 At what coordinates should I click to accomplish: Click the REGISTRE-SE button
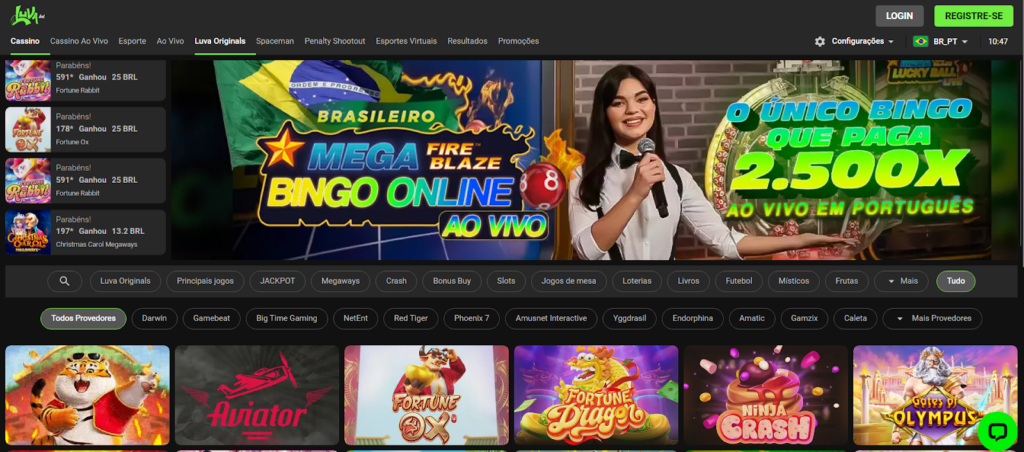pos(974,16)
